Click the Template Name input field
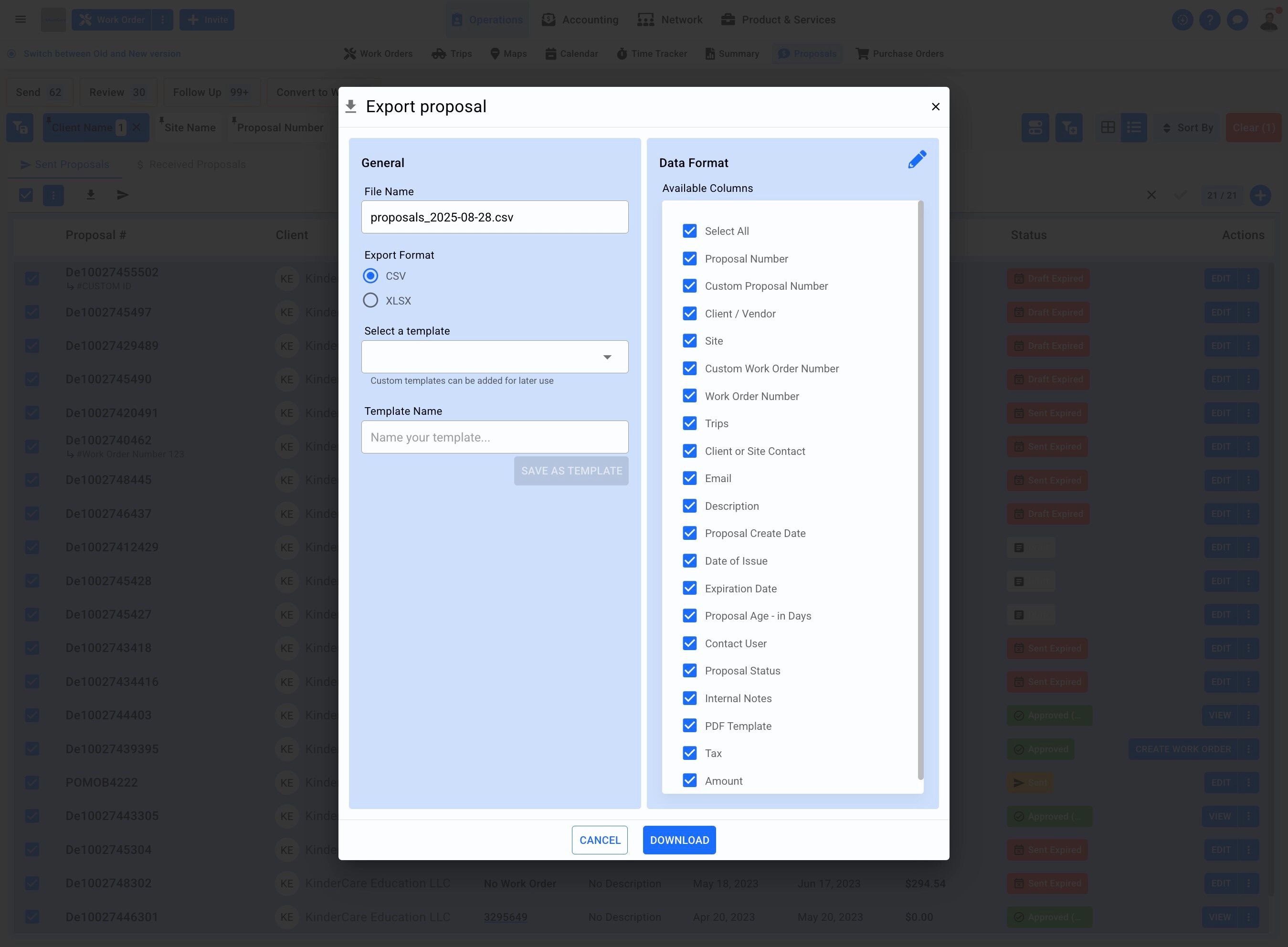 pyautogui.click(x=494, y=437)
